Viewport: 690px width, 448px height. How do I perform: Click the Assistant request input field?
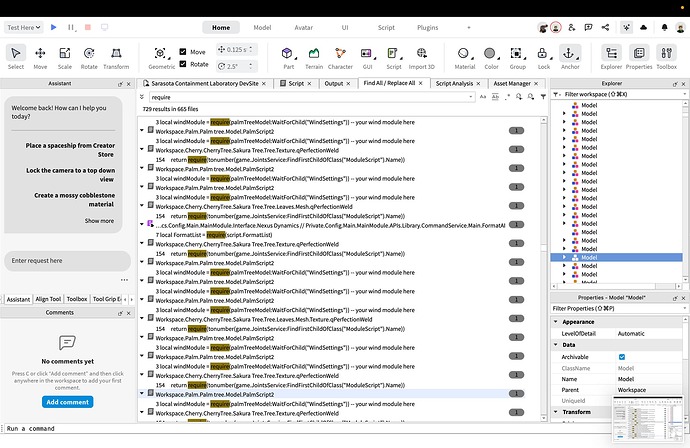tap(67, 261)
